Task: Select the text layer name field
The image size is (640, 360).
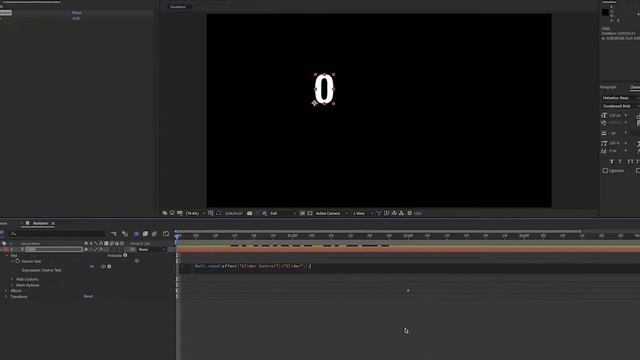Action: (54, 249)
